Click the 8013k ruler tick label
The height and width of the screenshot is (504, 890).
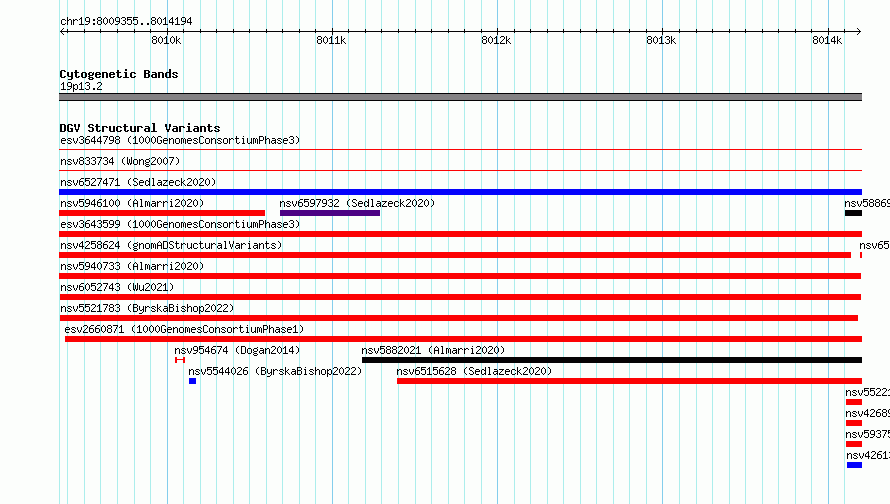coord(661,40)
